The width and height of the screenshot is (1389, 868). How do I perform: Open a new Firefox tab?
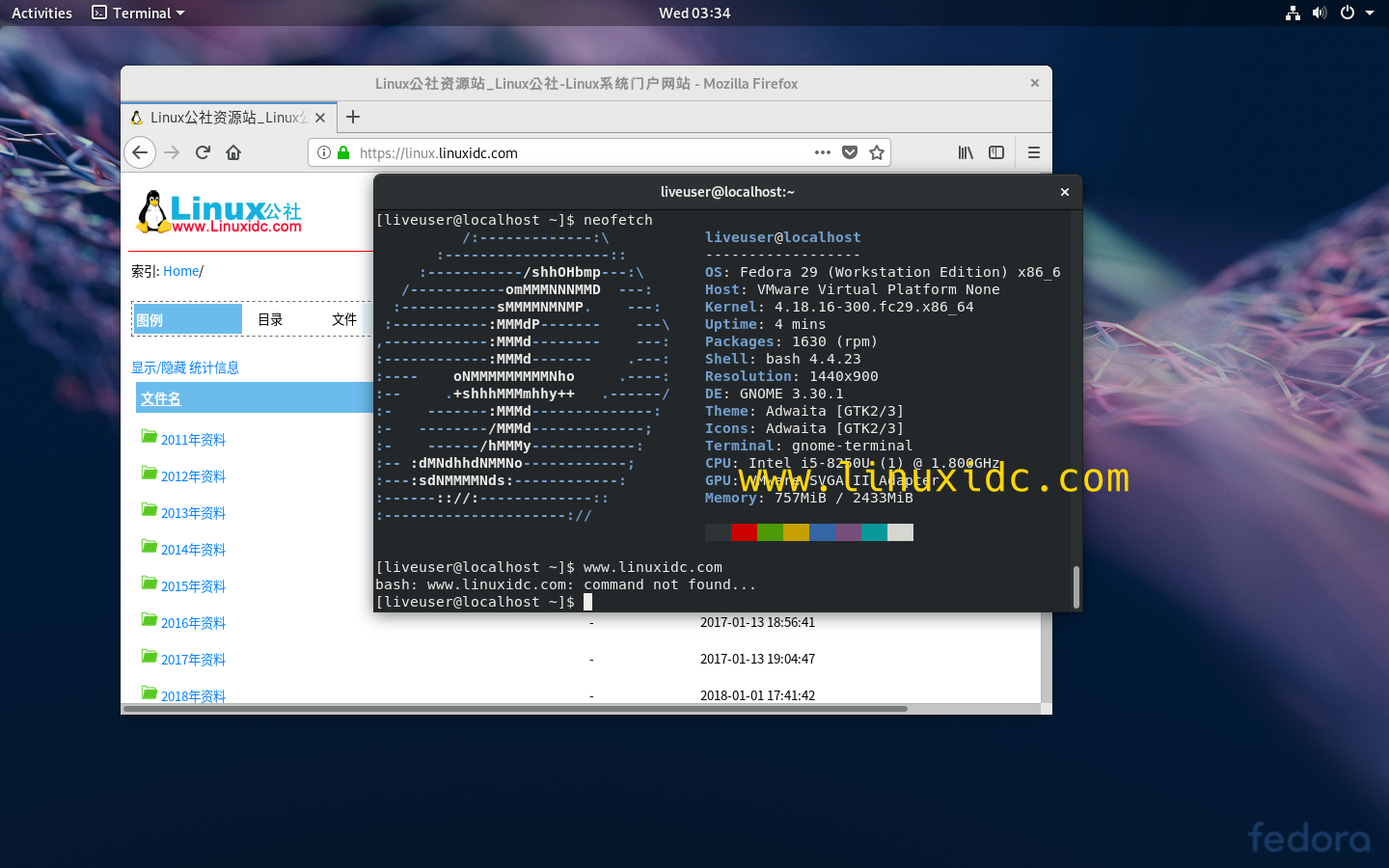coord(353,117)
